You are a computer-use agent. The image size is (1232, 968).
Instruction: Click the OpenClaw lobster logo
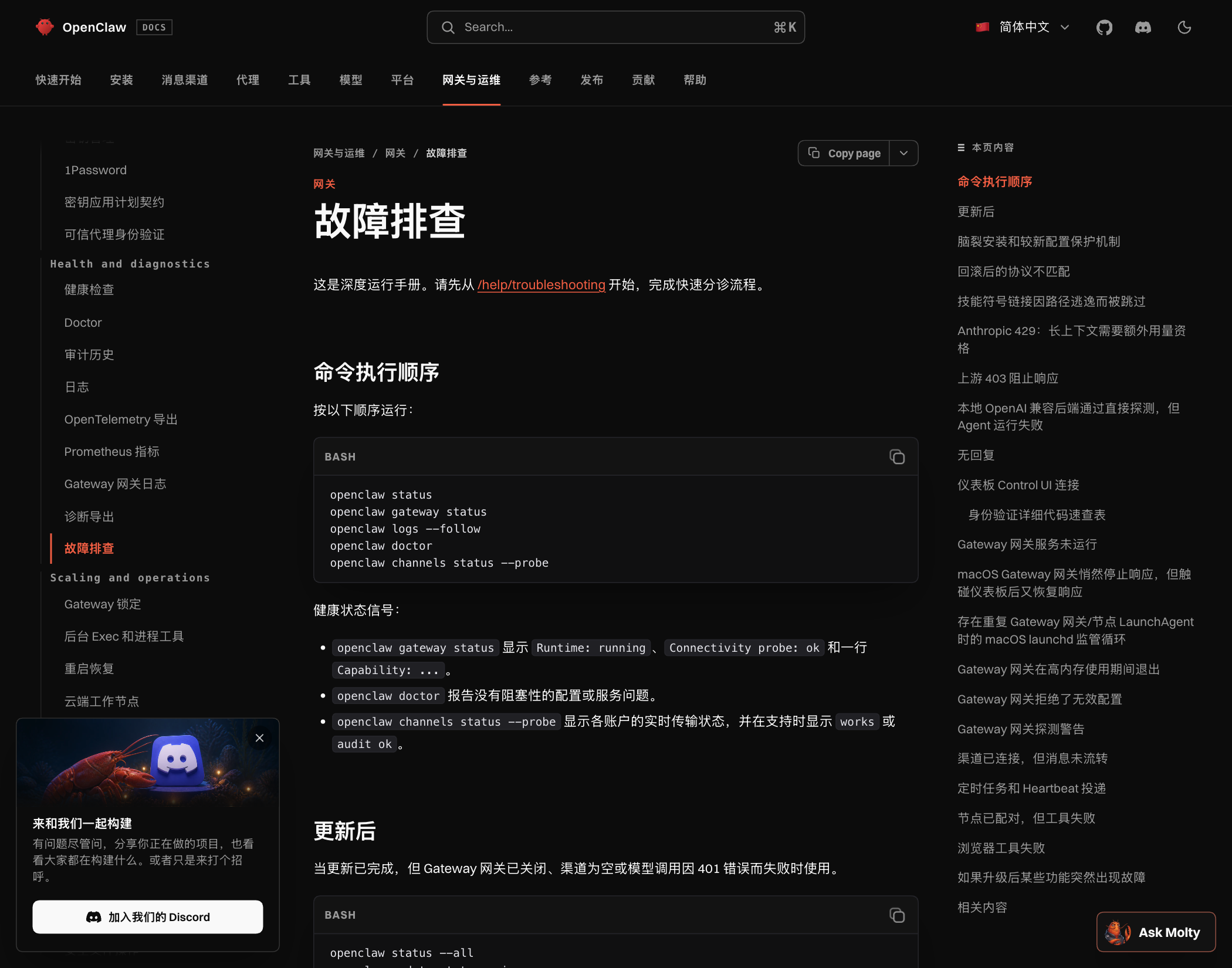coord(45,27)
